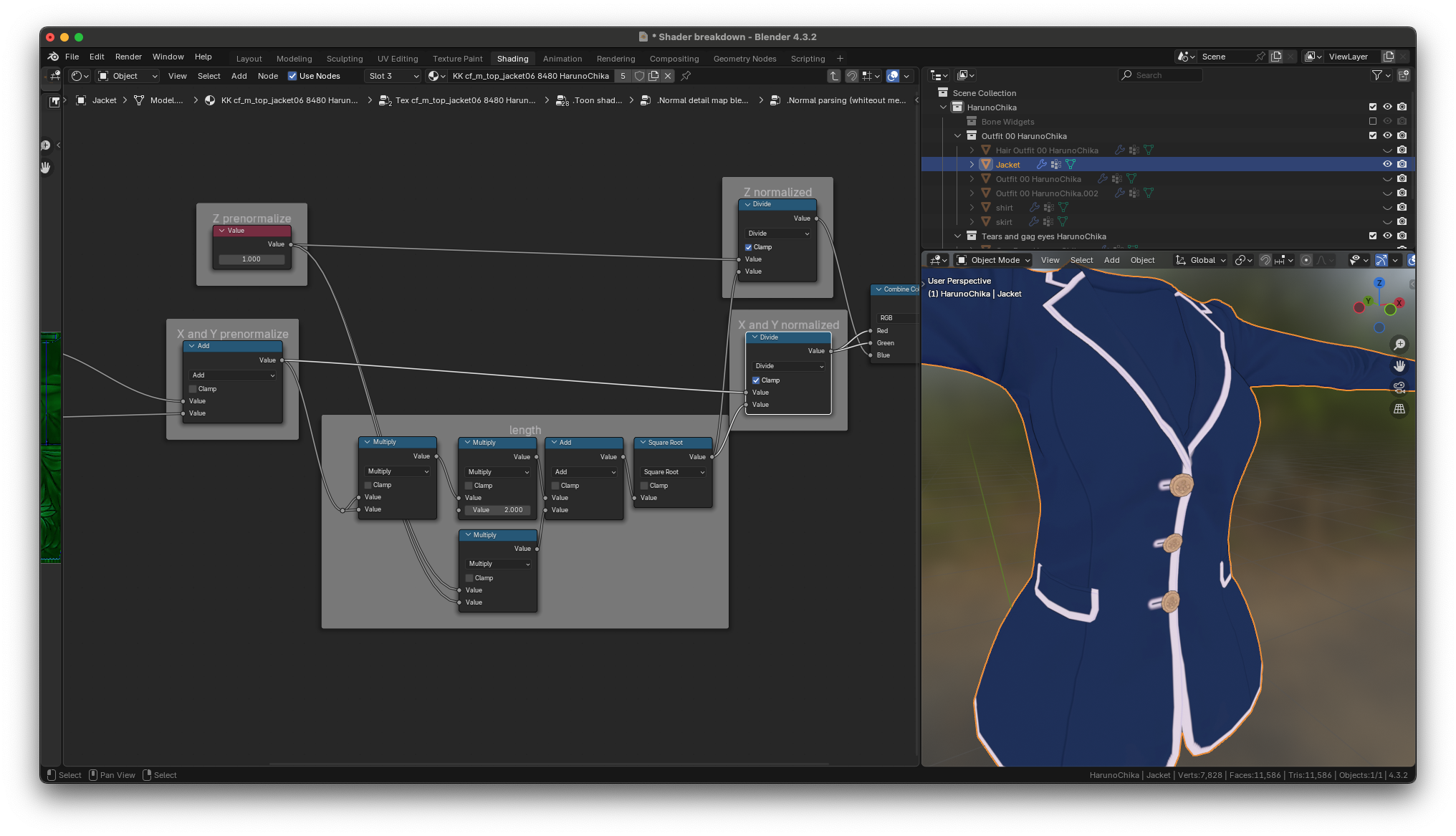1456x836 pixels.
Task: Click the Z axis gizmo circle
Action: pos(1379,283)
